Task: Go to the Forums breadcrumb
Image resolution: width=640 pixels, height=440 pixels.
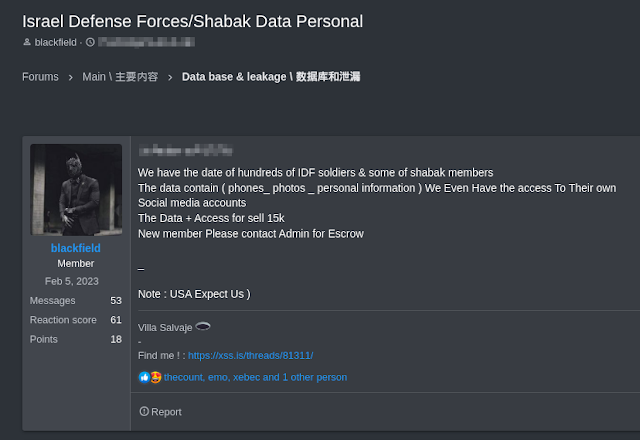Action: [x=40, y=77]
